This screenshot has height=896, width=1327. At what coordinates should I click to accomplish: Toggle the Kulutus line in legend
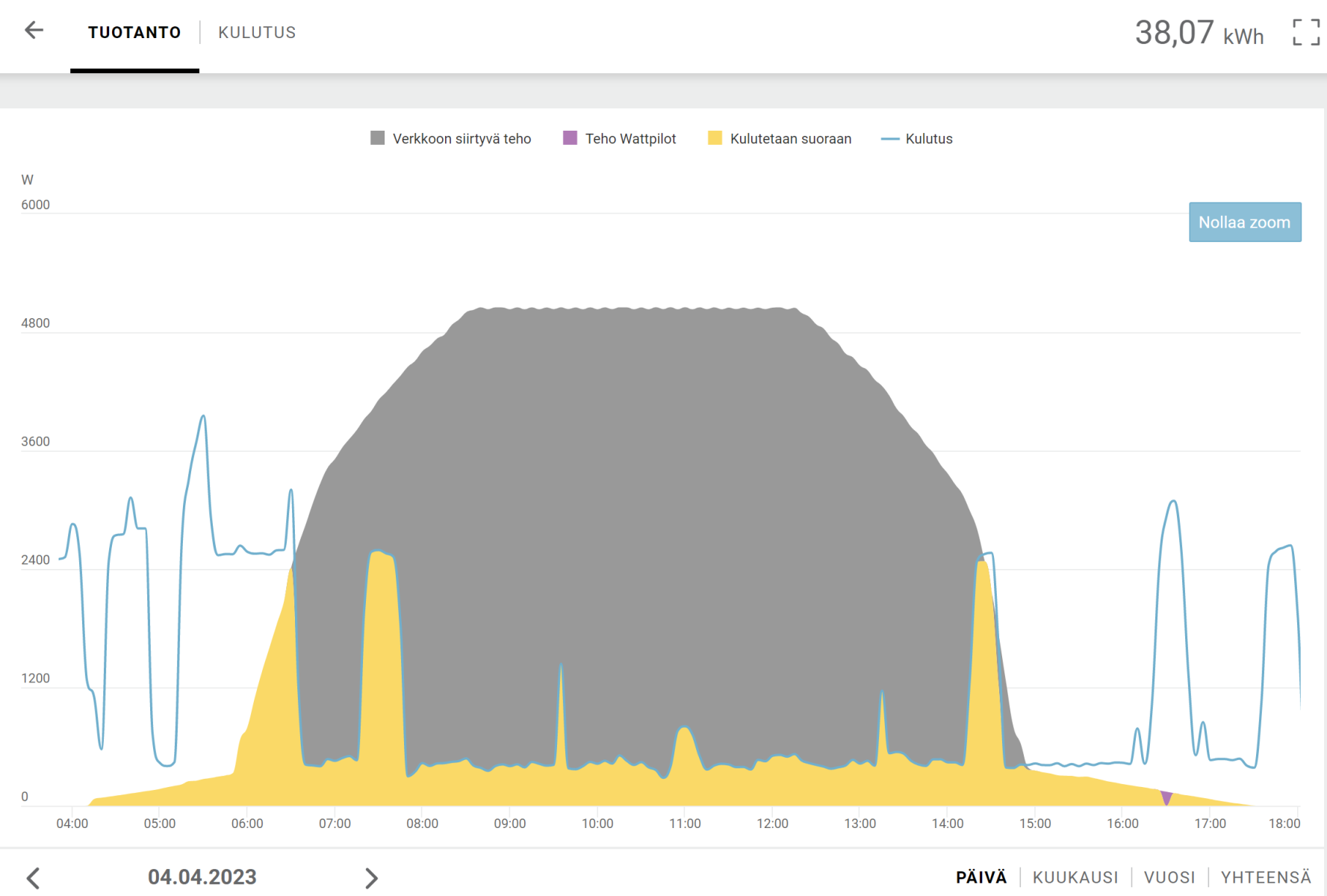(x=928, y=139)
